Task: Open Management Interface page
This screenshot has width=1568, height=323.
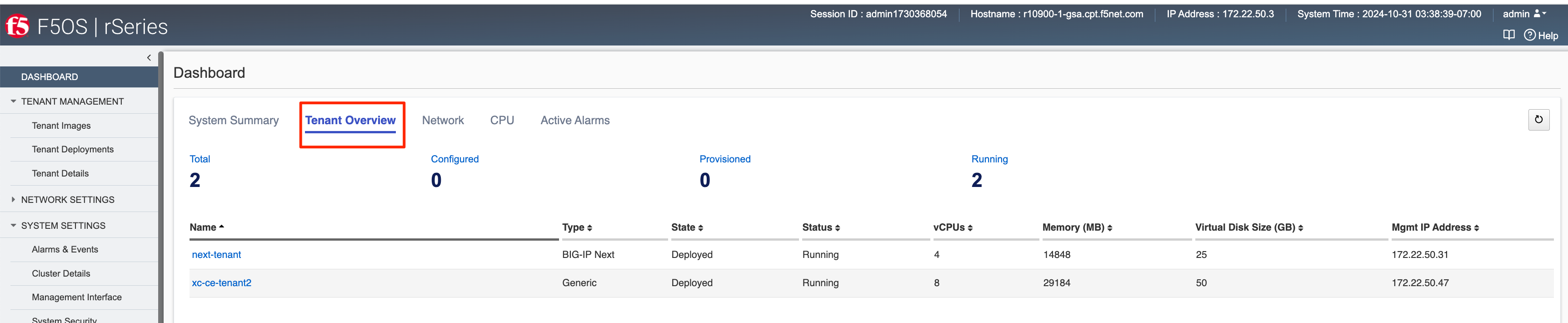Action: point(77,298)
